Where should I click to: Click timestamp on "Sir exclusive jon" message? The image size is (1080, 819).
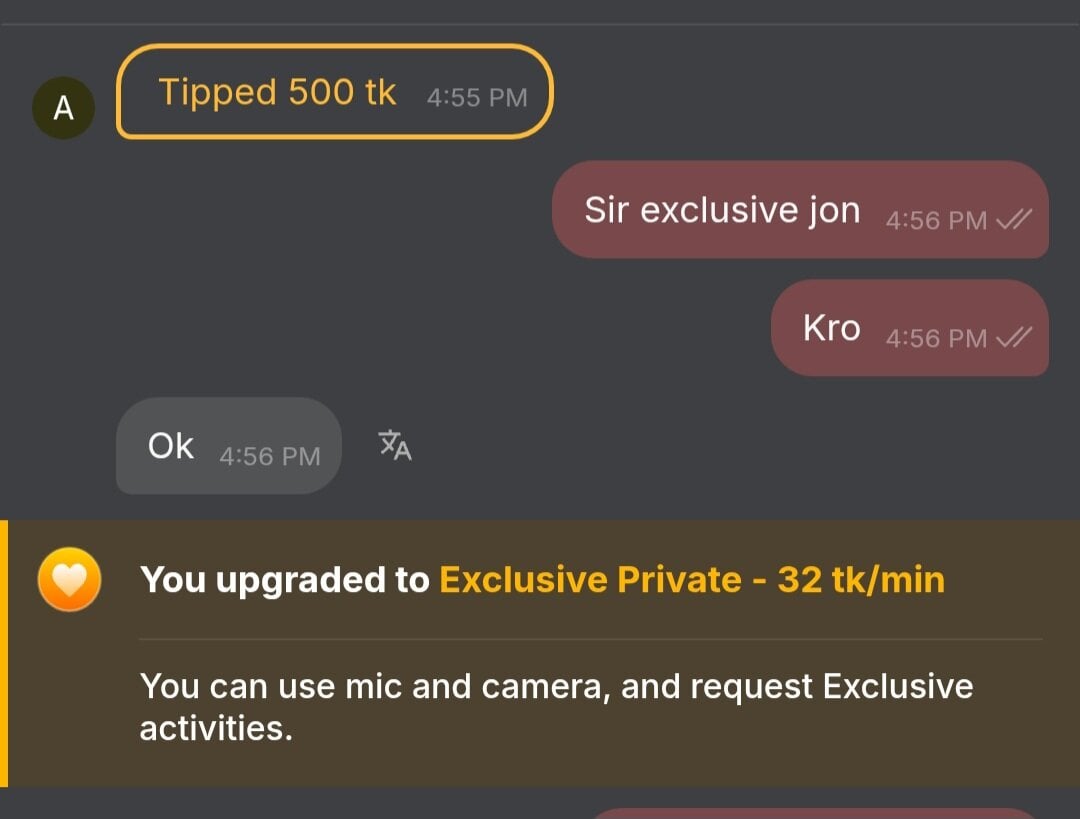pos(936,221)
